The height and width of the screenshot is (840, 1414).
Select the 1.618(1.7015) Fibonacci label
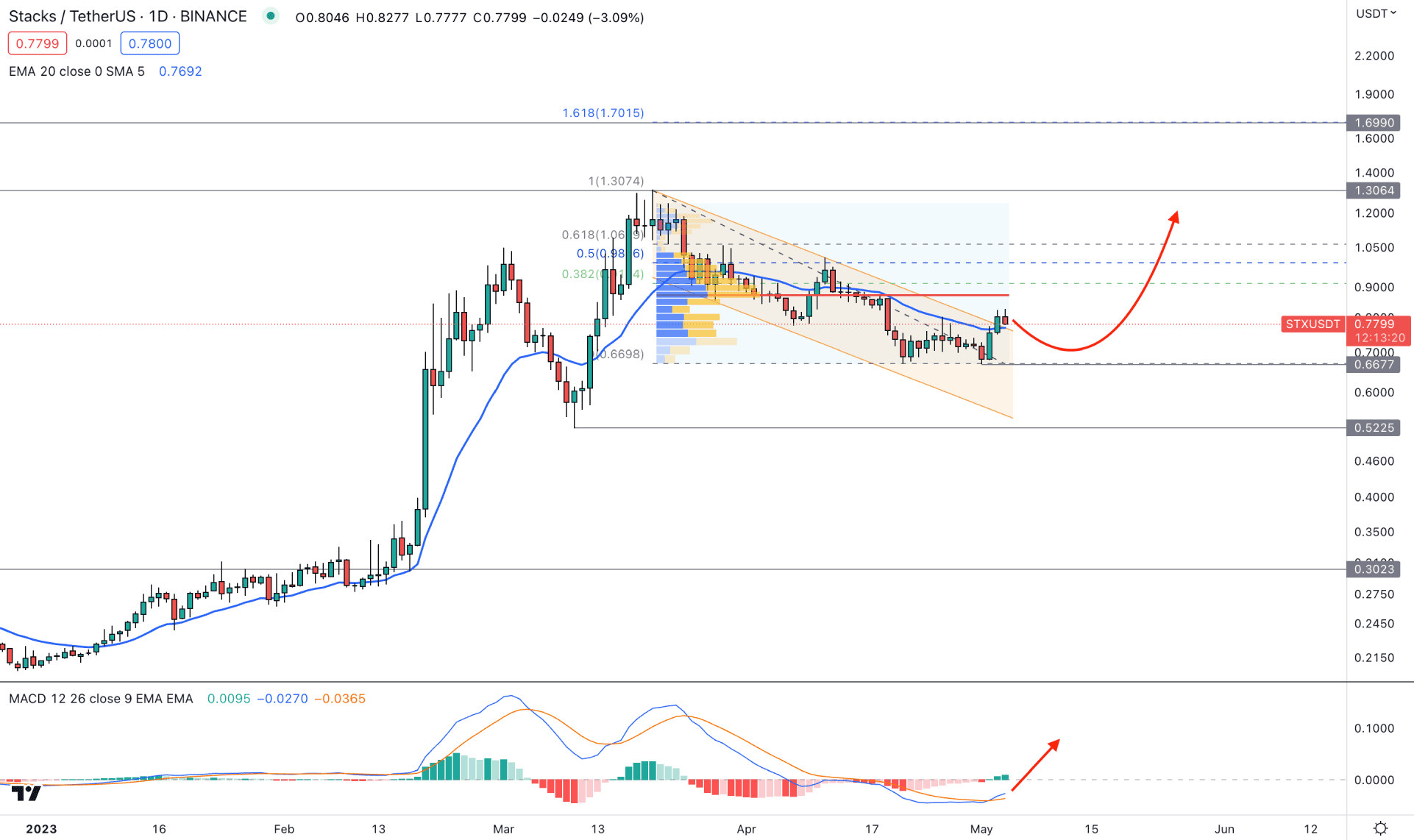pyautogui.click(x=603, y=113)
